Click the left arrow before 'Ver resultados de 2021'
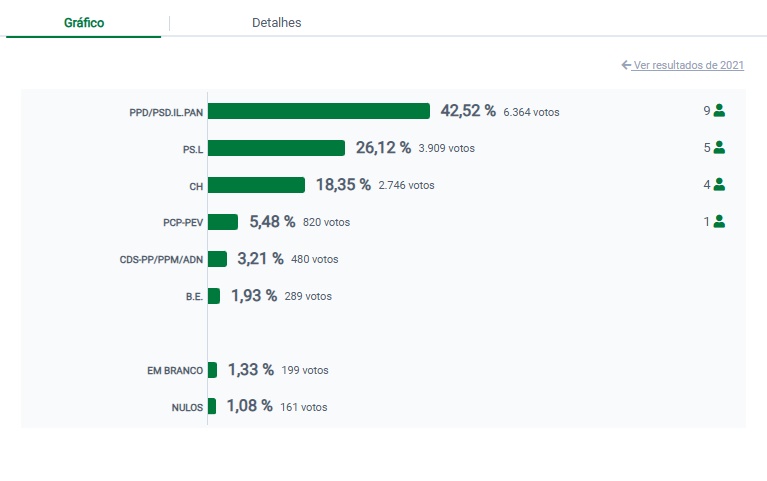 point(626,65)
